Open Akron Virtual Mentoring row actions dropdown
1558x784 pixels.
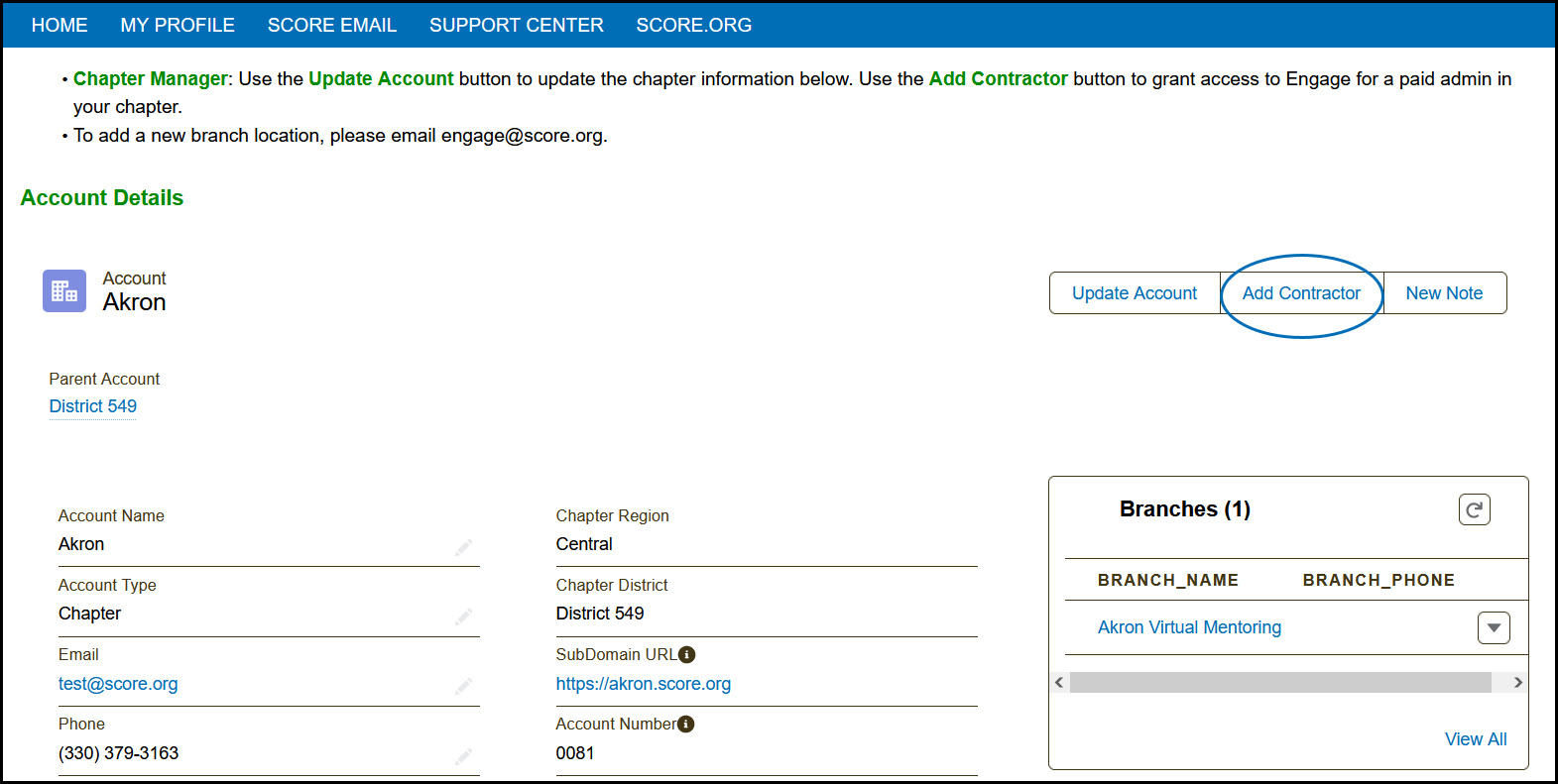point(1494,628)
